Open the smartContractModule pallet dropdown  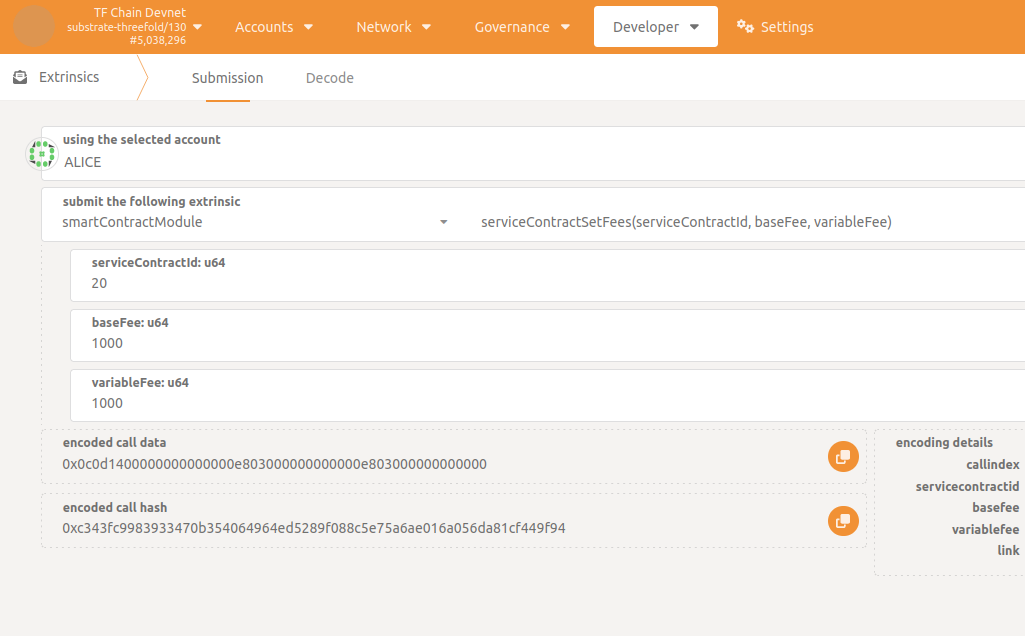255,222
